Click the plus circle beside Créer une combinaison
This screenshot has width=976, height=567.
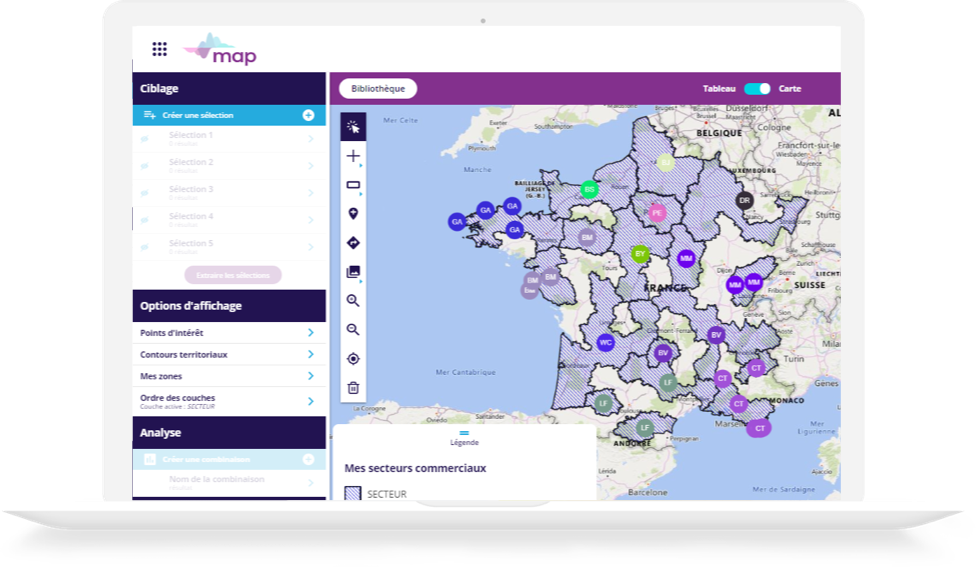coord(308,459)
